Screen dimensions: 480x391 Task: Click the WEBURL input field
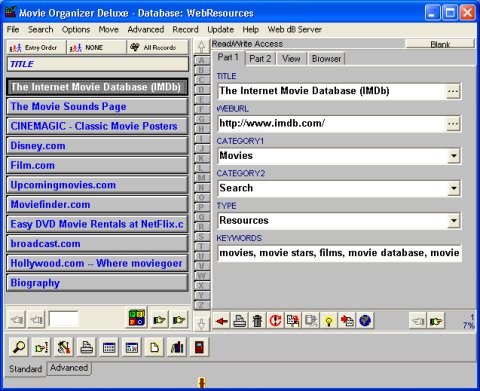click(x=332, y=124)
